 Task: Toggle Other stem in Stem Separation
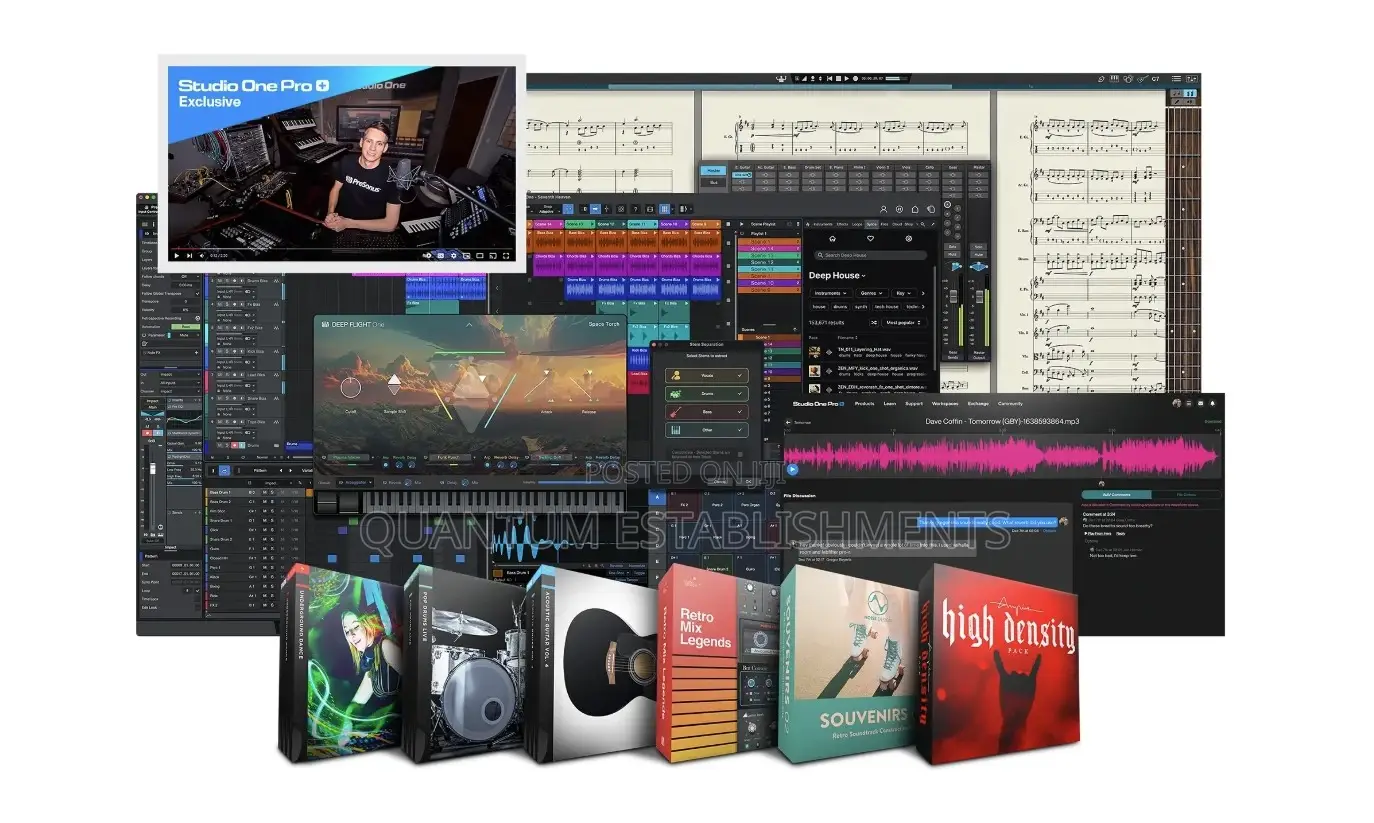click(707, 430)
